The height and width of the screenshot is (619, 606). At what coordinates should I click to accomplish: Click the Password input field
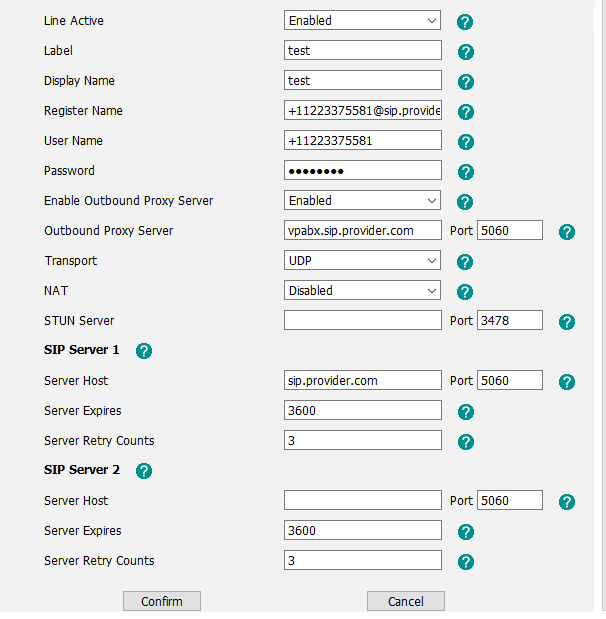362,170
